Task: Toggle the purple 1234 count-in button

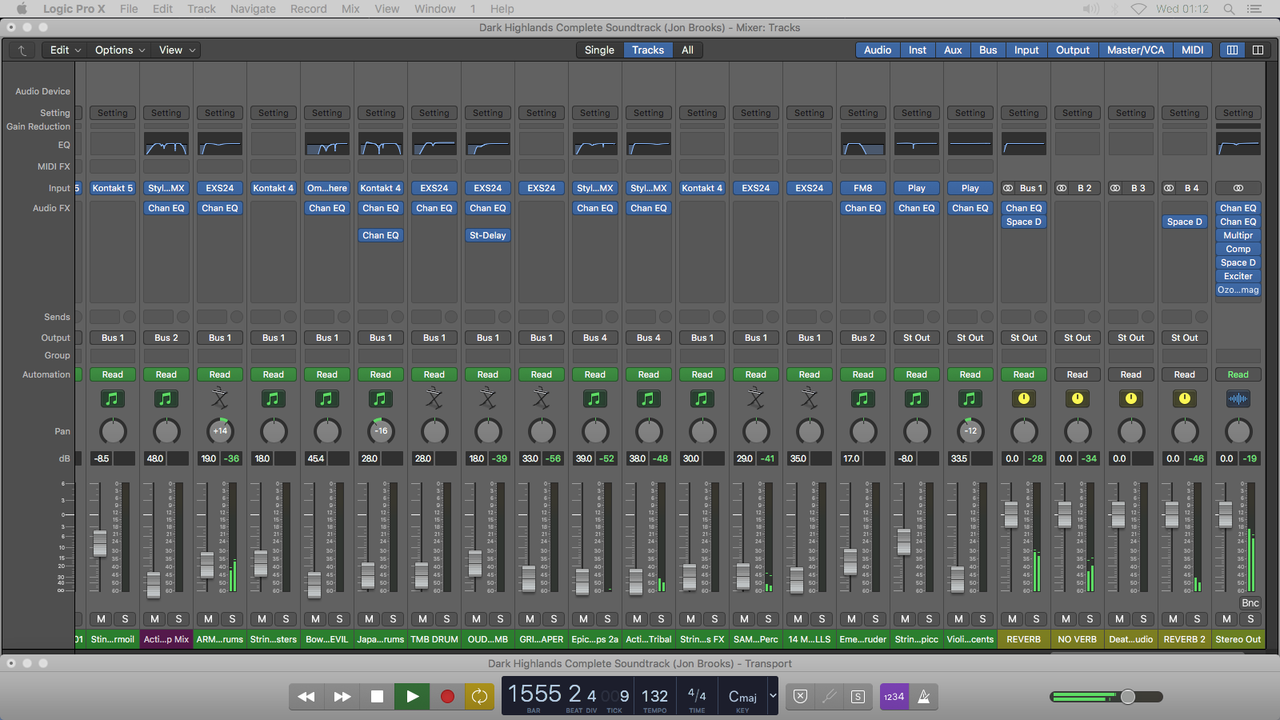Action: coord(894,696)
